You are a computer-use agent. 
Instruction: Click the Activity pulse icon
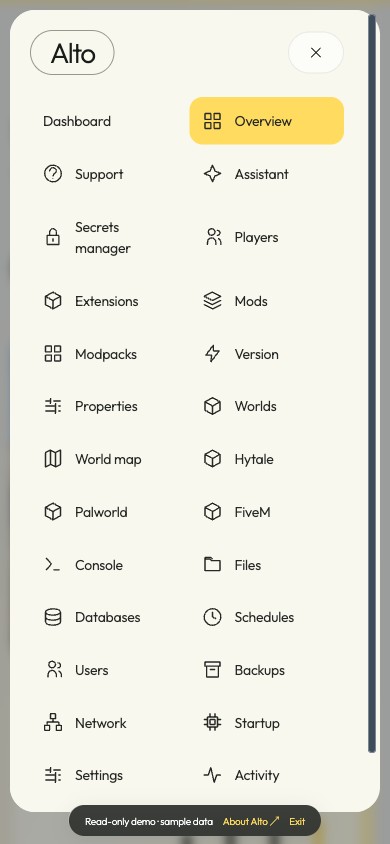[x=212, y=776]
